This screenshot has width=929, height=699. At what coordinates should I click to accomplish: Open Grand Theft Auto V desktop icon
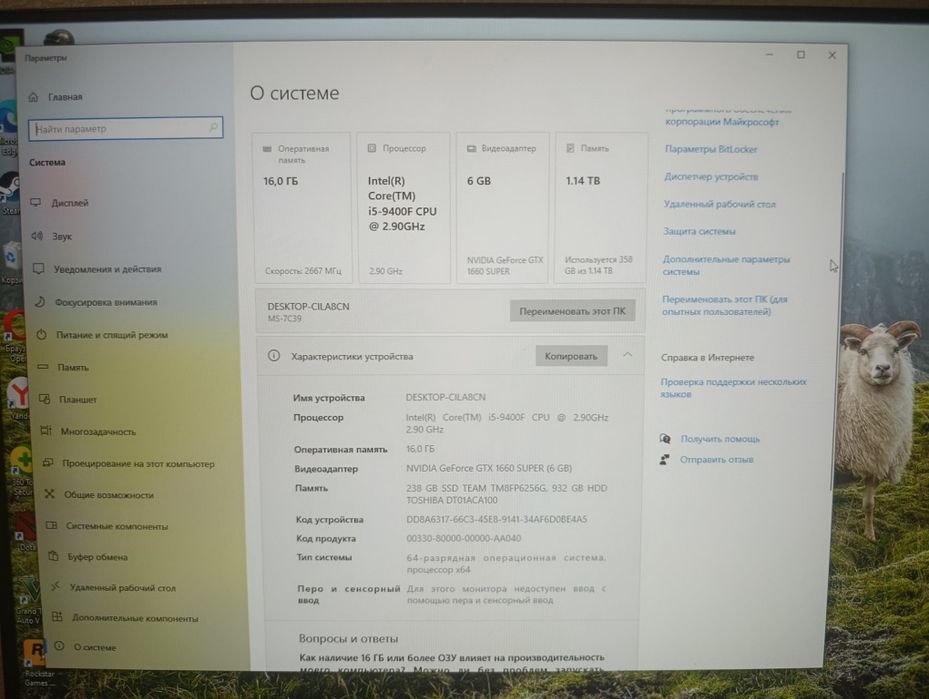[x=27, y=598]
